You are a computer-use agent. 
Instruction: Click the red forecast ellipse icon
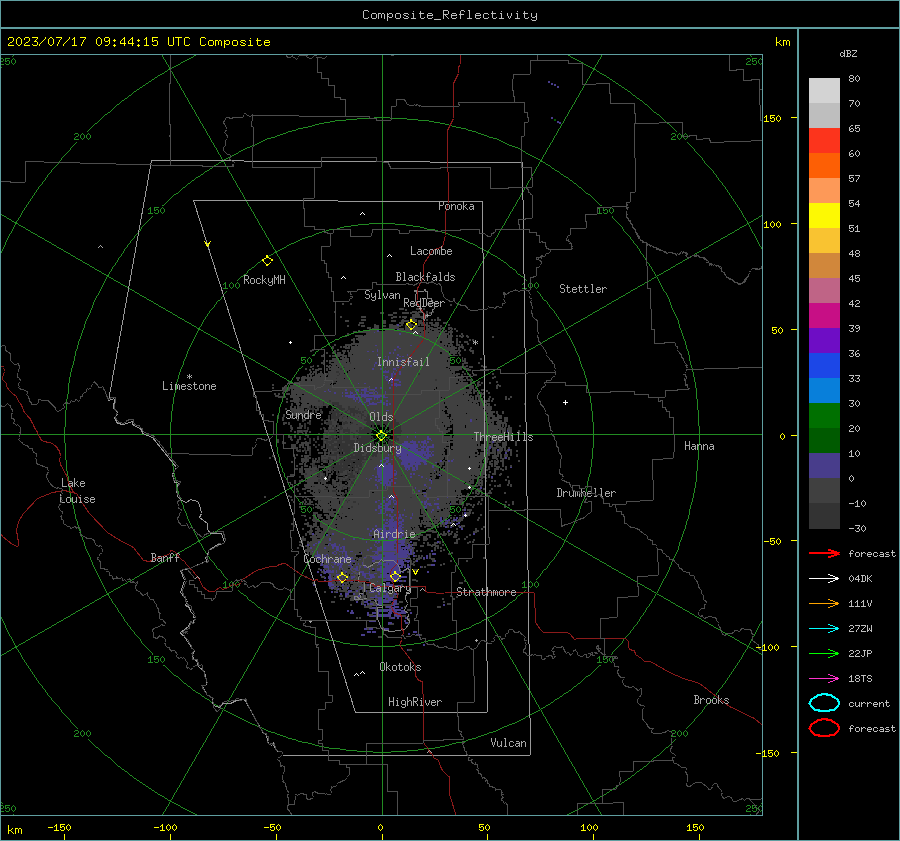point(824,728)
